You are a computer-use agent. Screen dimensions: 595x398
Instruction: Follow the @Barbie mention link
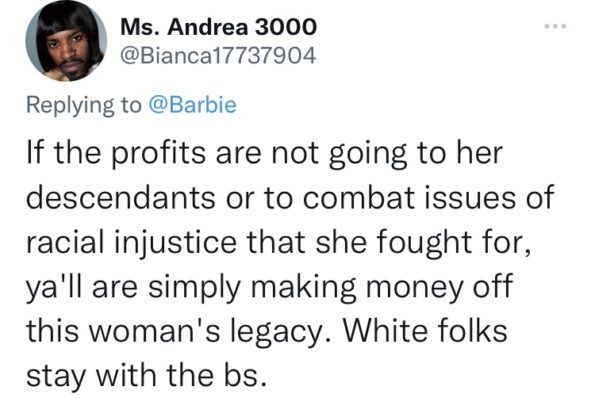tap(192, 105)
